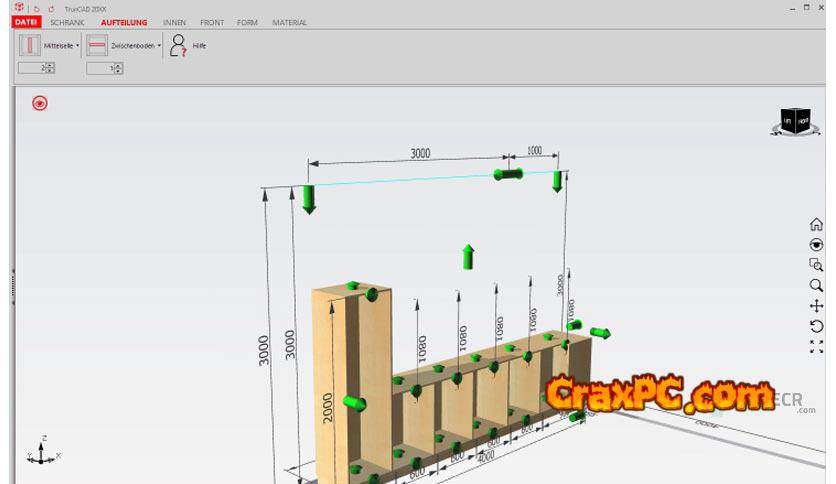Click the Mittelseite partition icon
This screenshot has height=484, width=836.
30,46
